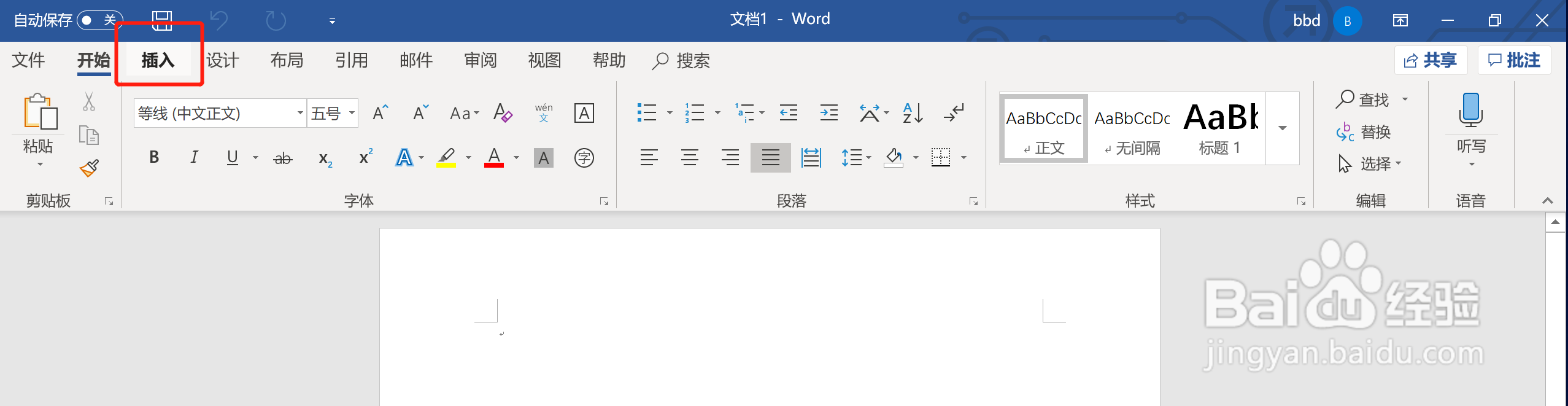Click Justify alignment icon
1568x406 pixels.
tap(771, 158)
